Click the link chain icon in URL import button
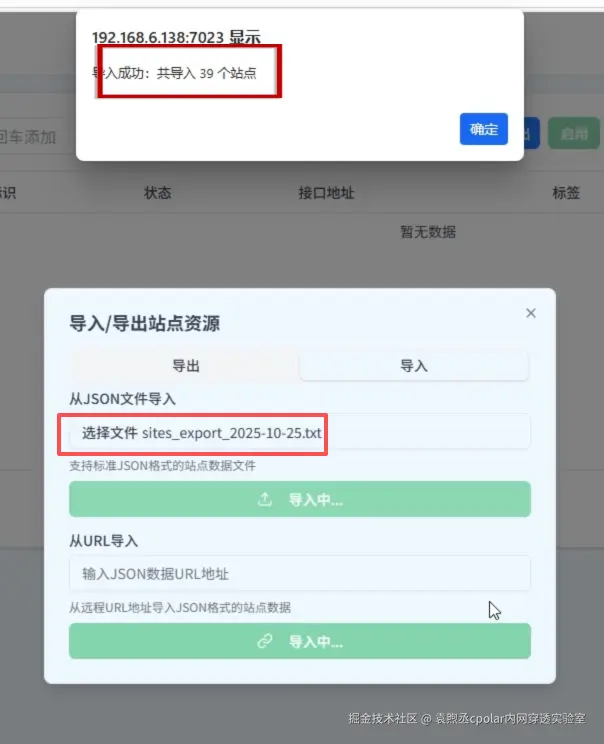604x744 pixels. coord(265,641)
